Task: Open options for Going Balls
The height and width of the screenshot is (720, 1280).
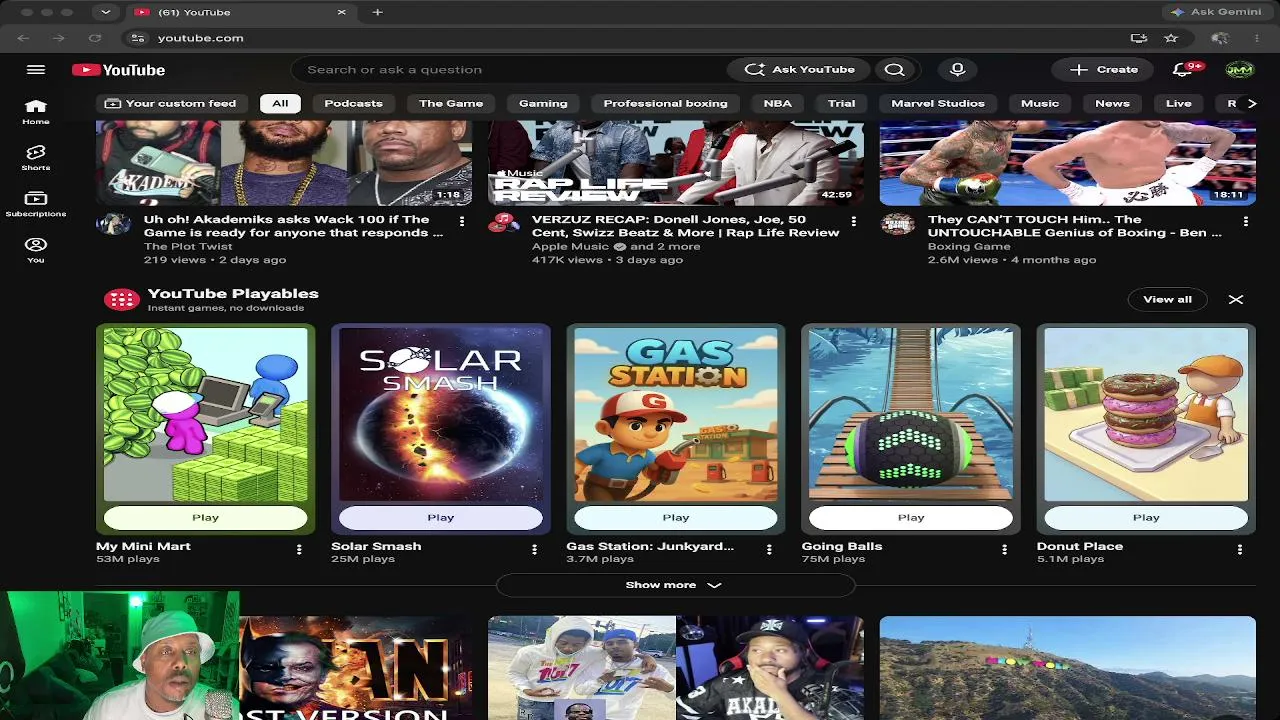Action: [1005, 549]
